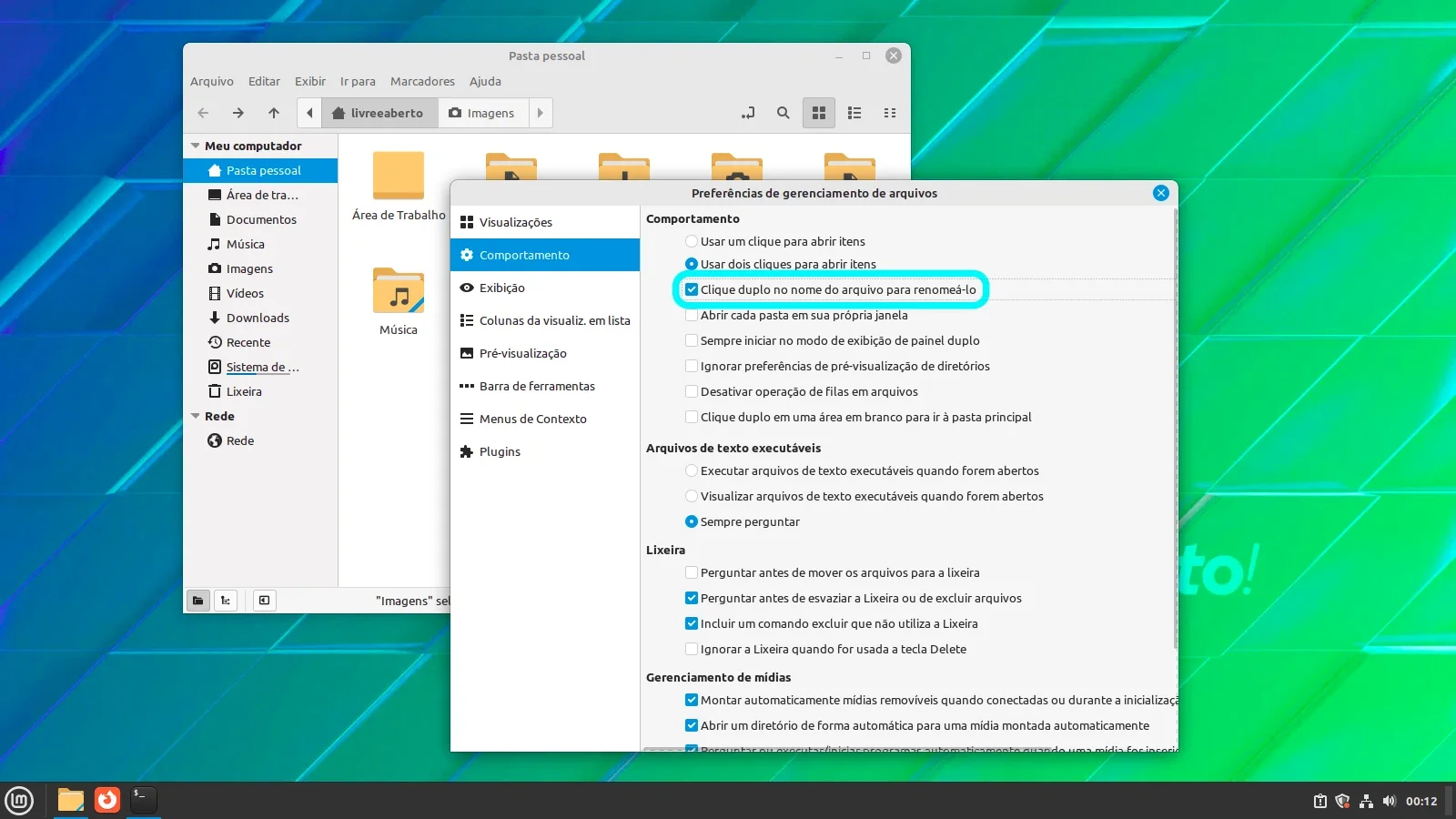Screen dimensions: 1456x819
Task: Switch Nemo to list view
Action: (x=854, y=113)
